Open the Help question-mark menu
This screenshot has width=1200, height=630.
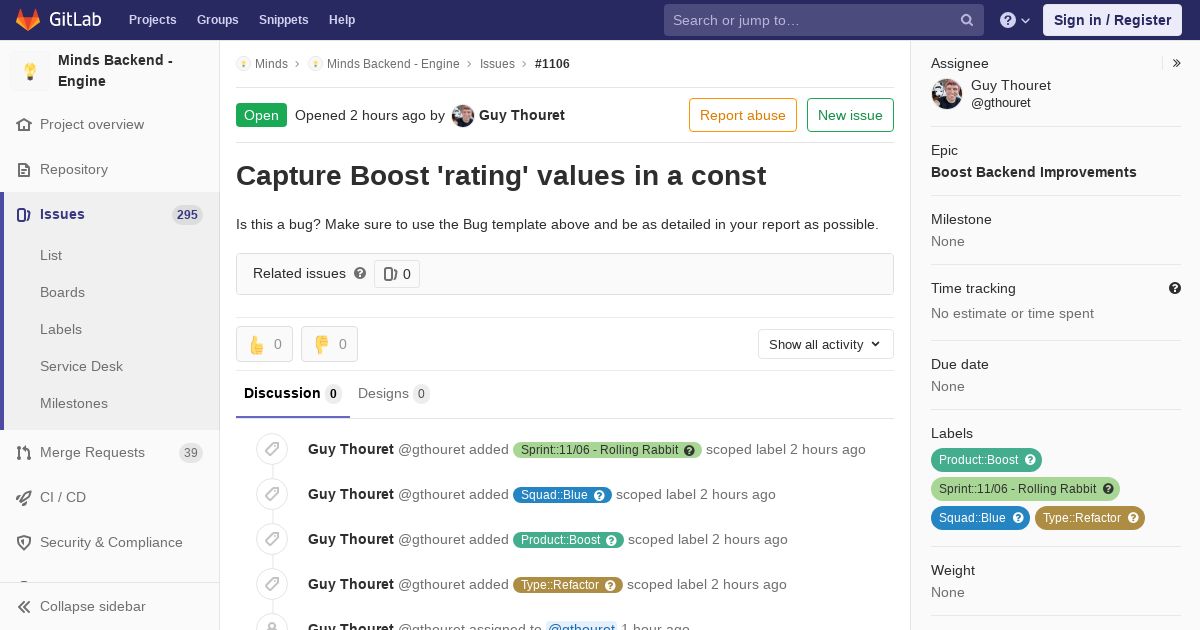tap(1015, 20)
